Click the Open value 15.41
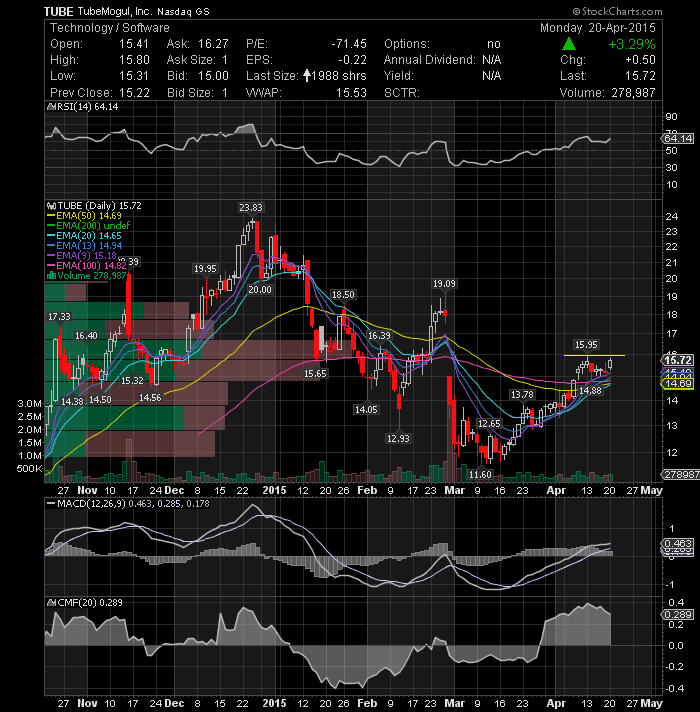 [x=134, y=44]
